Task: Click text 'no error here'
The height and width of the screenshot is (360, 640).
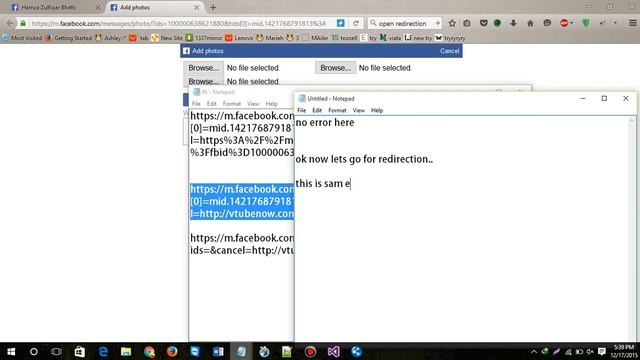Action: (325, 122)
